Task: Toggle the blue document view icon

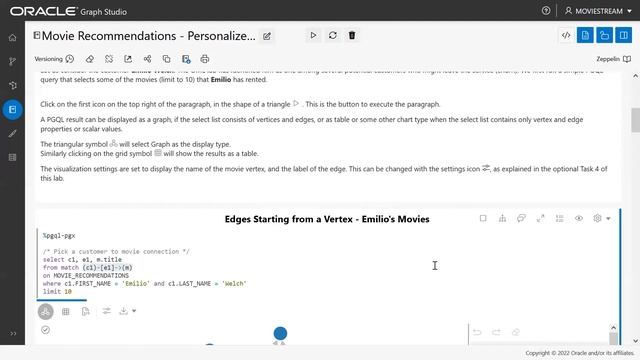Action: coord(585,36)
